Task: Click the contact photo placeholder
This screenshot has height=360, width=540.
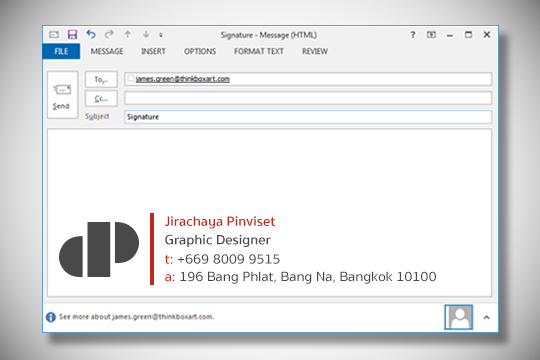Action: point(459,317)
